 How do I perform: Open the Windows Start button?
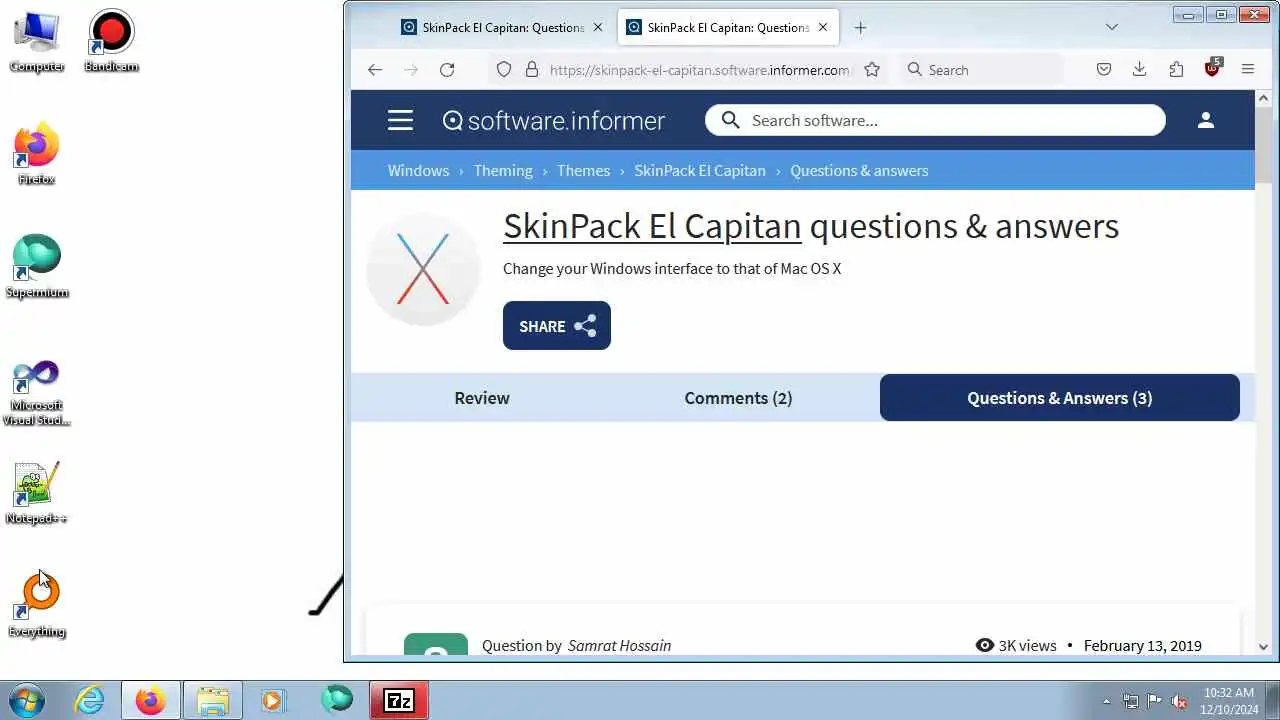point(26,700)
